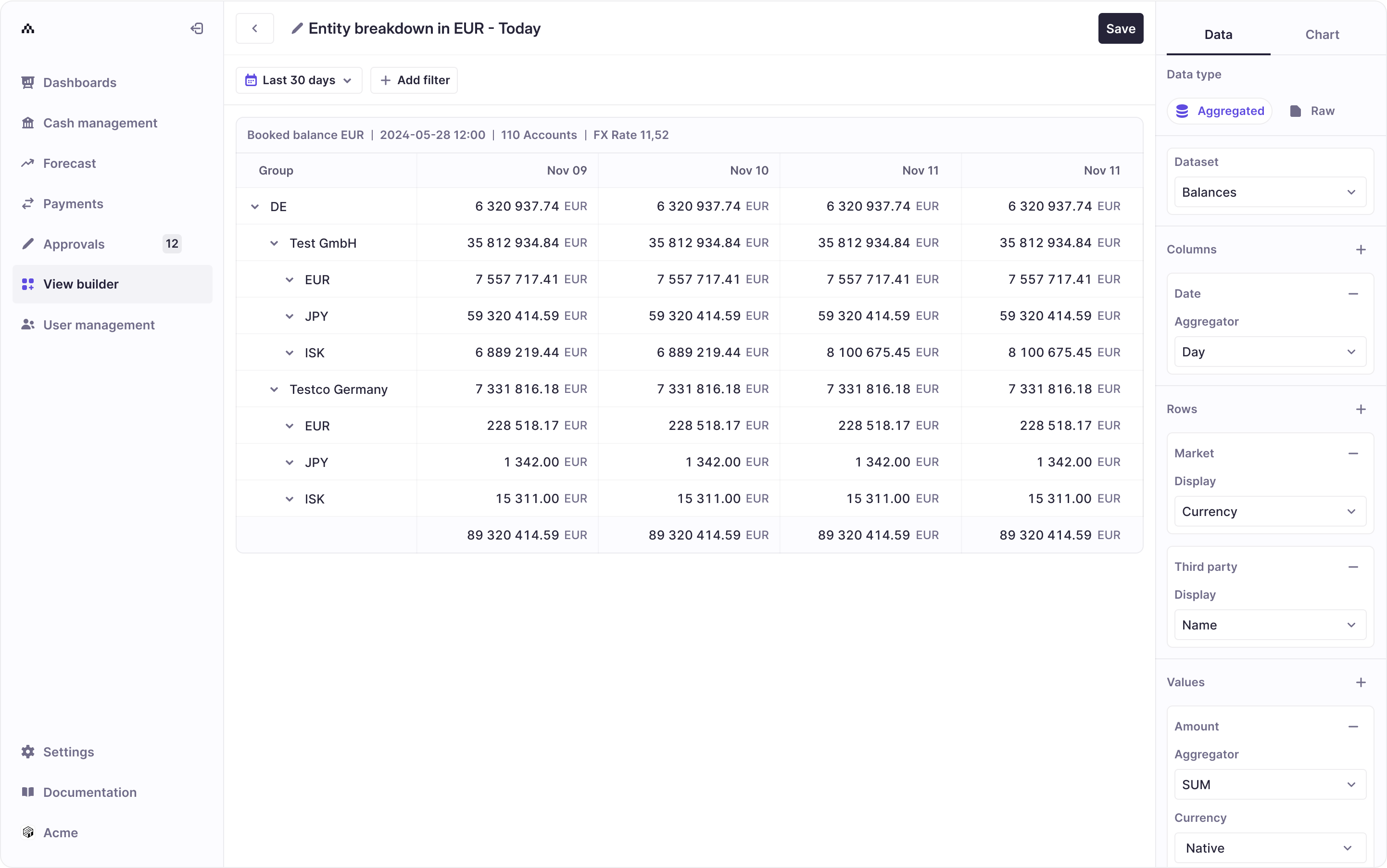Screen dimensions: 1387x868
Task: Click the Save button
Action: pos(1120,29)
